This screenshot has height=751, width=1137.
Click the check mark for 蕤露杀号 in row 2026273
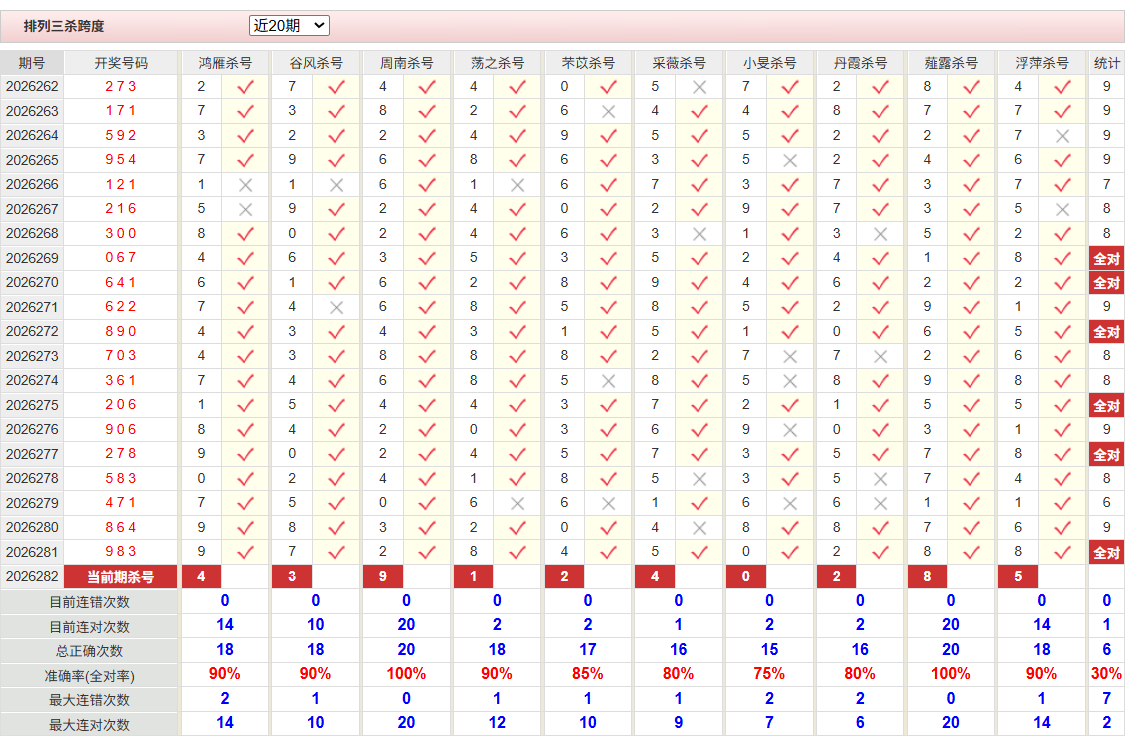[972, 357]
